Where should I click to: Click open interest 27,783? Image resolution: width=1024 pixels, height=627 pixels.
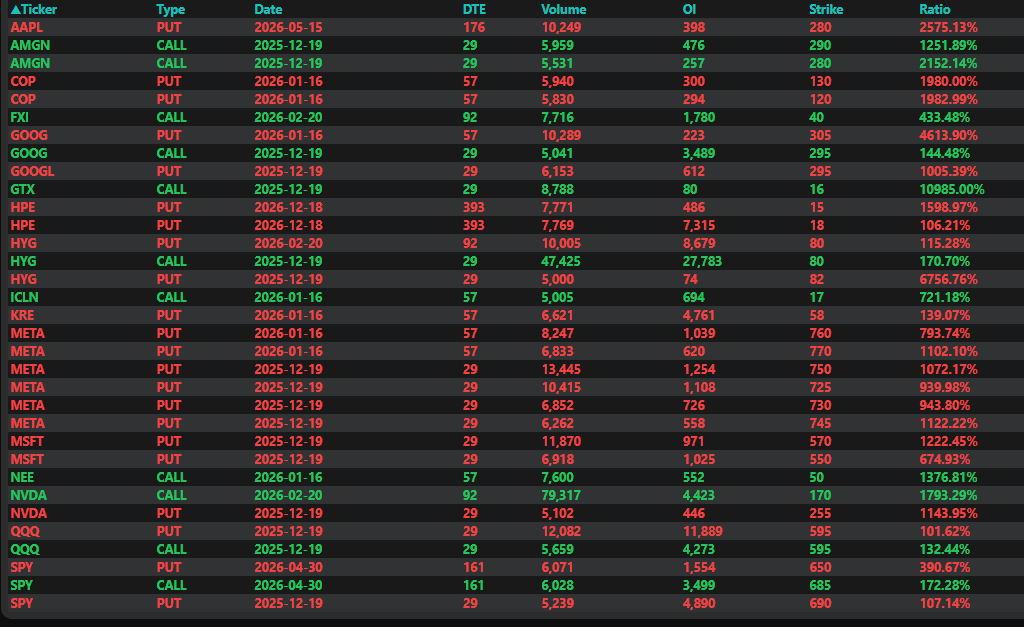(x=703, y=261)
